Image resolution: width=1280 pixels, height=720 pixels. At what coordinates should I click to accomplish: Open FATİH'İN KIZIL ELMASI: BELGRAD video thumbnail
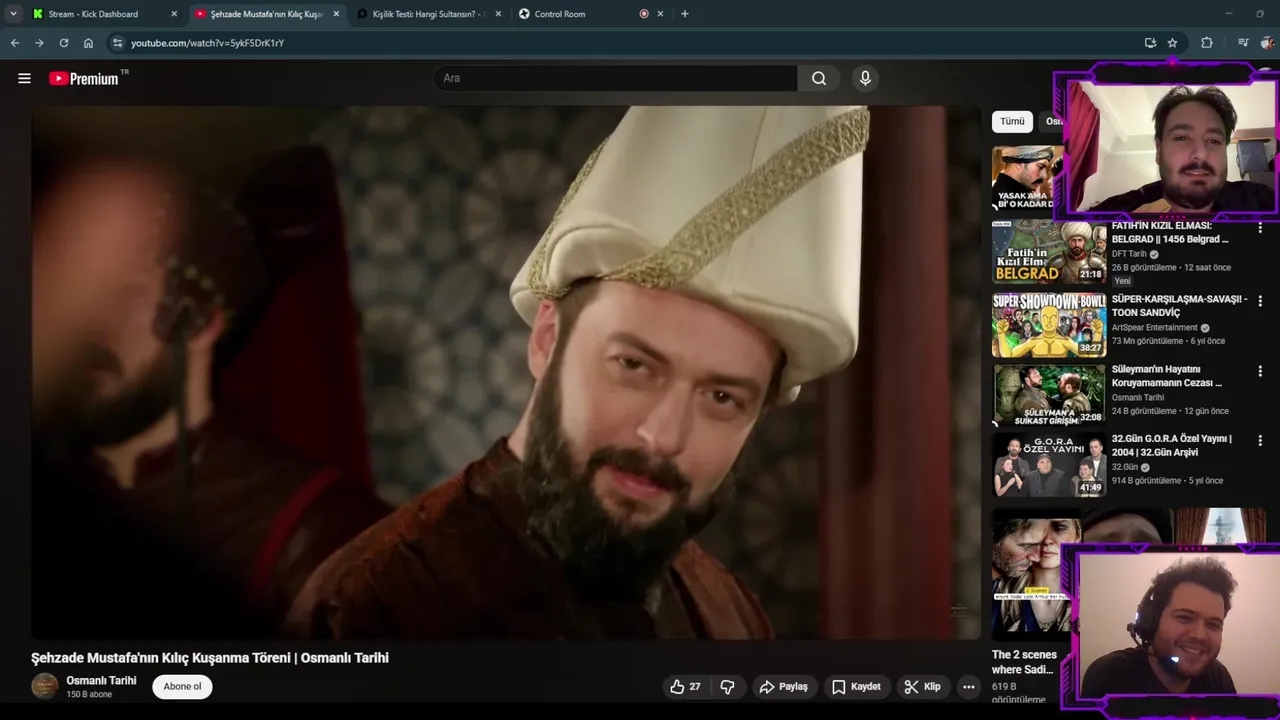(x=1049, y=252)
